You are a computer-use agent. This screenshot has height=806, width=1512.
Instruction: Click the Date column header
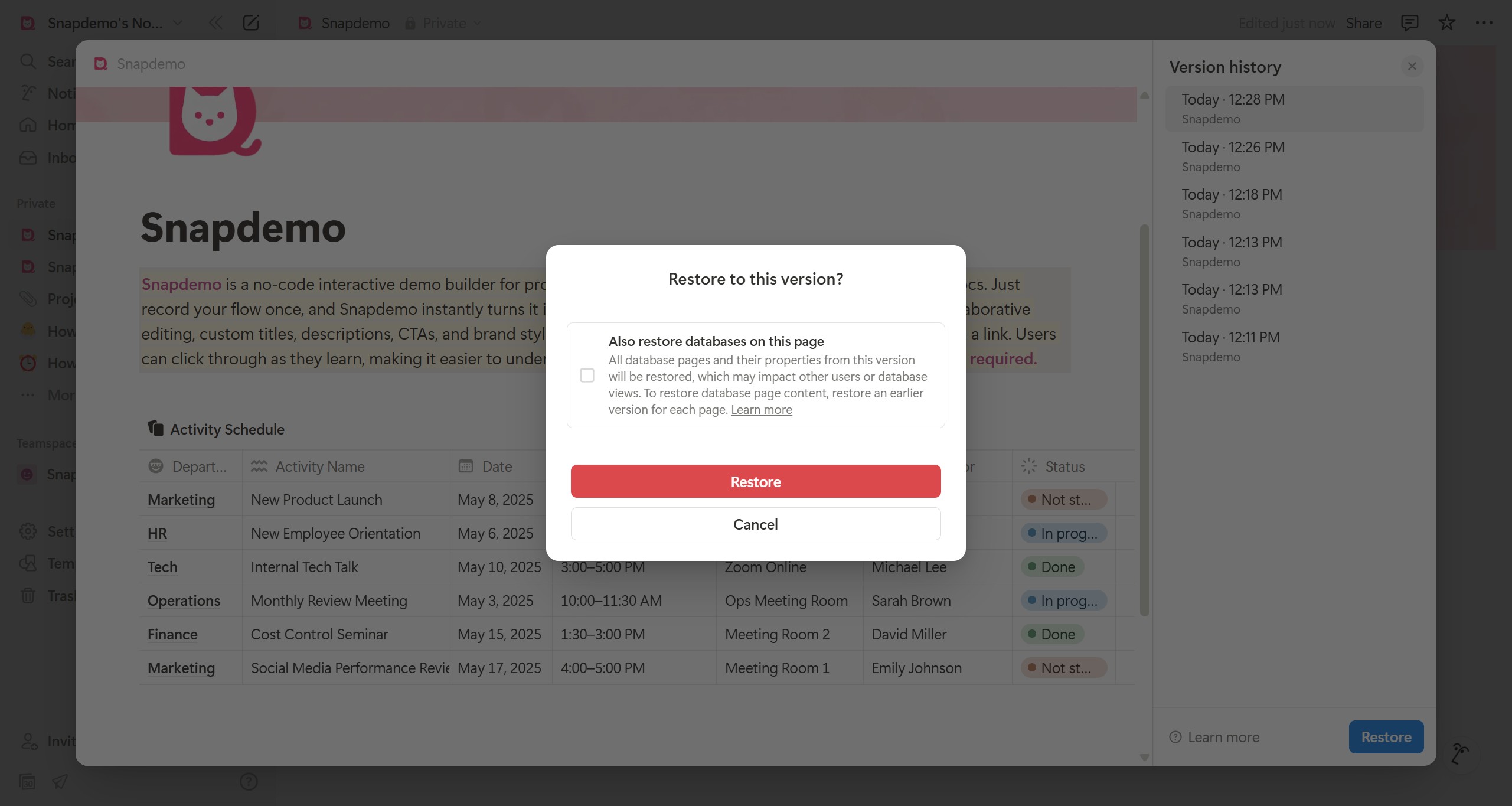click(x=500, y=466)
